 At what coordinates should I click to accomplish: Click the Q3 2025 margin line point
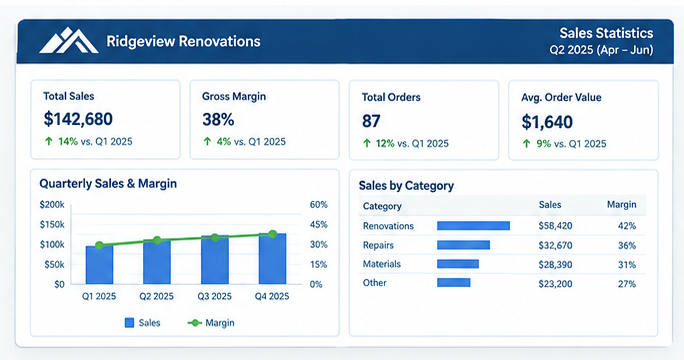(215, 237)
